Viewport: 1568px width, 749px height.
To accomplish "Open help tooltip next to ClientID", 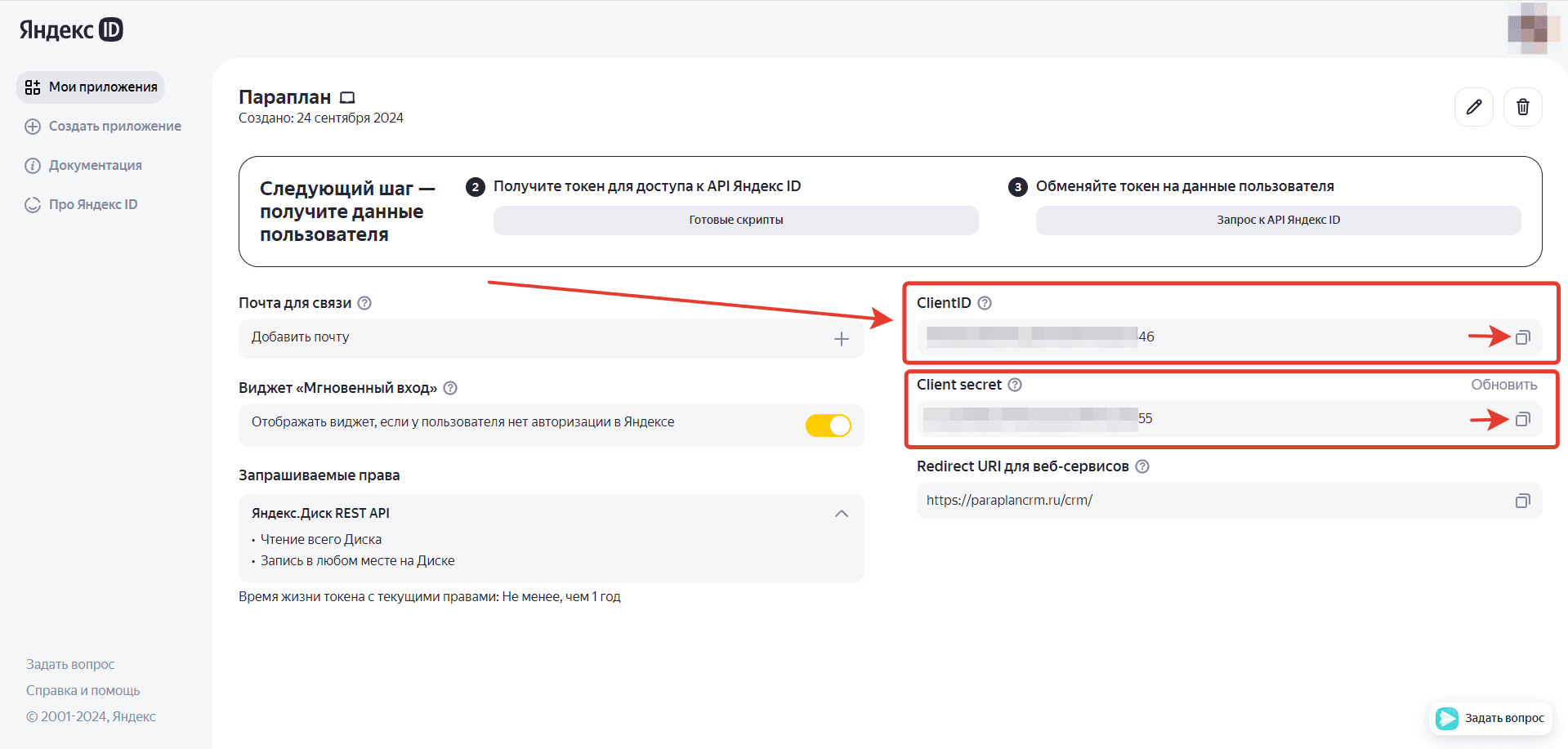I will 985,303.
